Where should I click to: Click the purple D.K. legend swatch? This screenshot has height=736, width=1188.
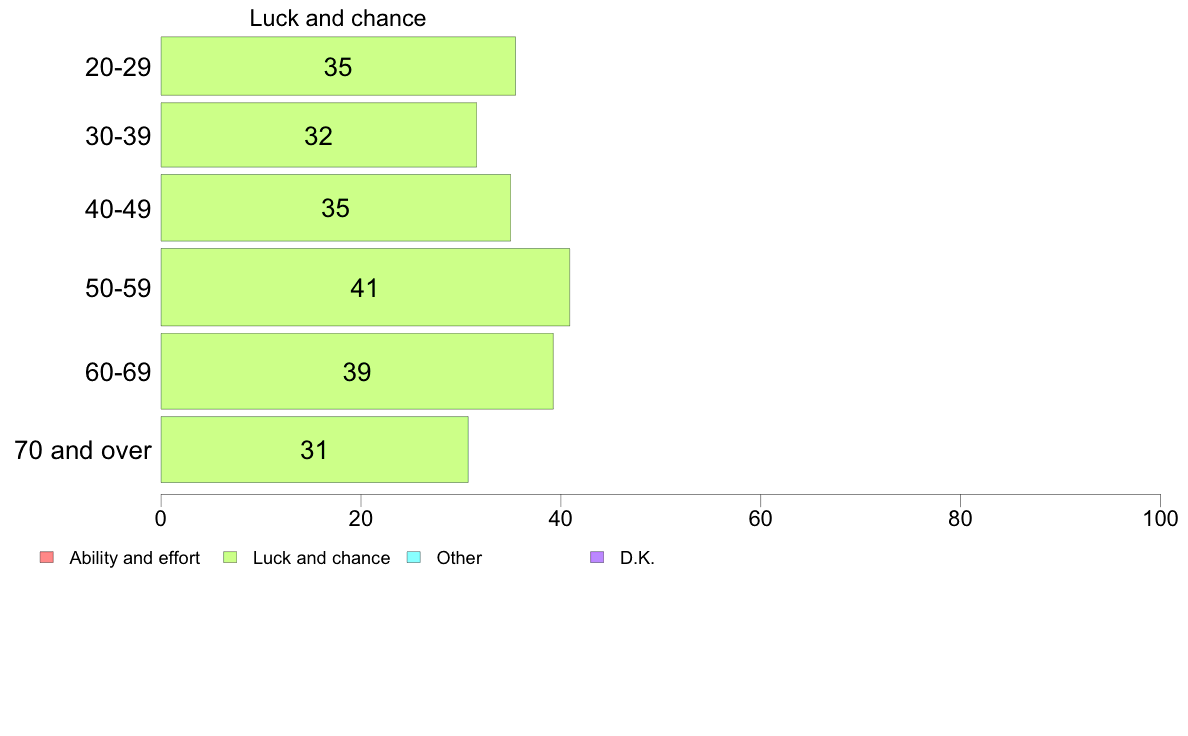click(597, 557)
